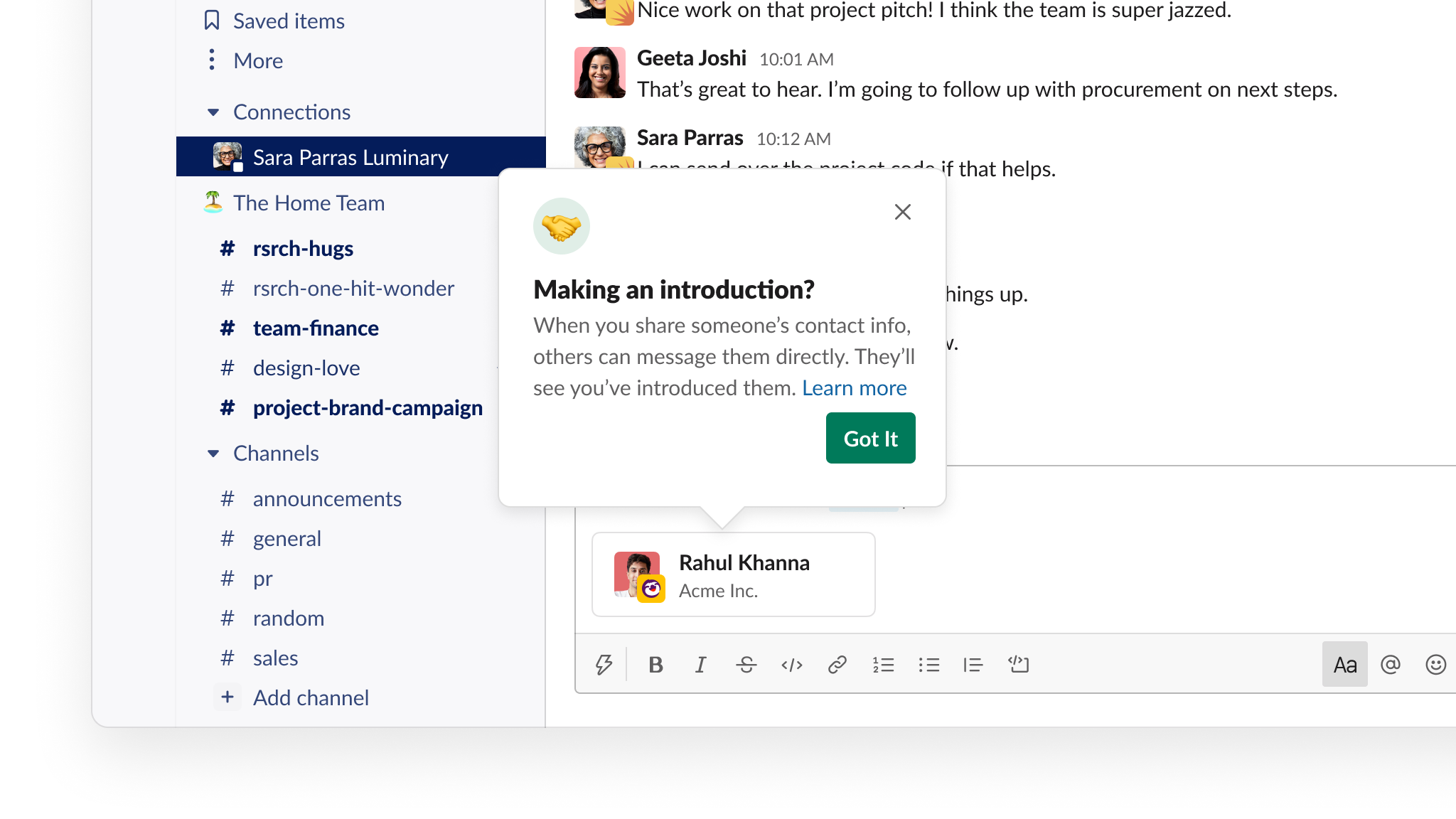Open the random channel

289,618
